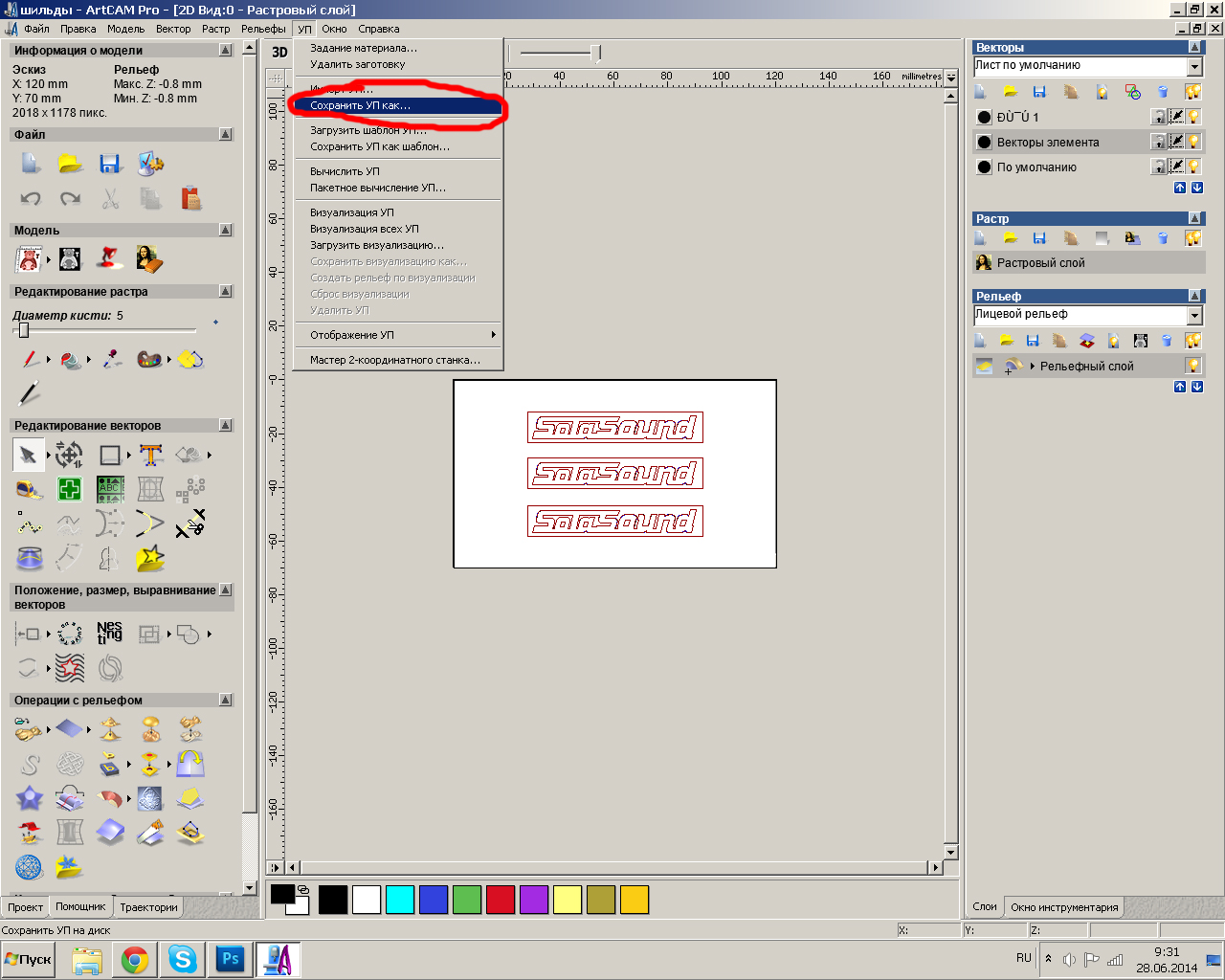Undo the last action with the undo arrow

click(x=31, y=198)
